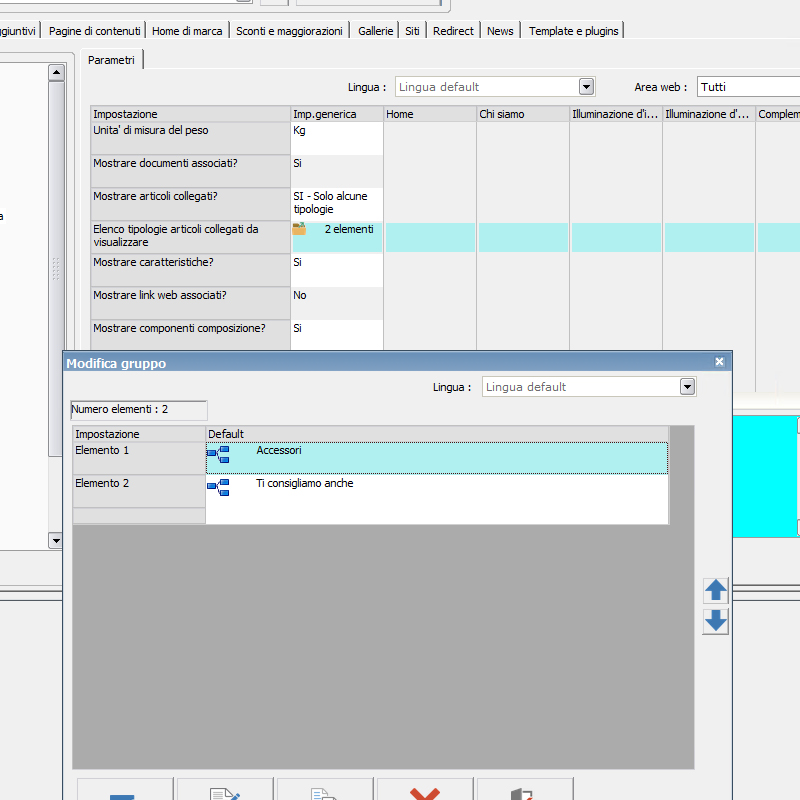Select the Parametri tab
This screenshot has width=800, height=800.
pos(111,60)
